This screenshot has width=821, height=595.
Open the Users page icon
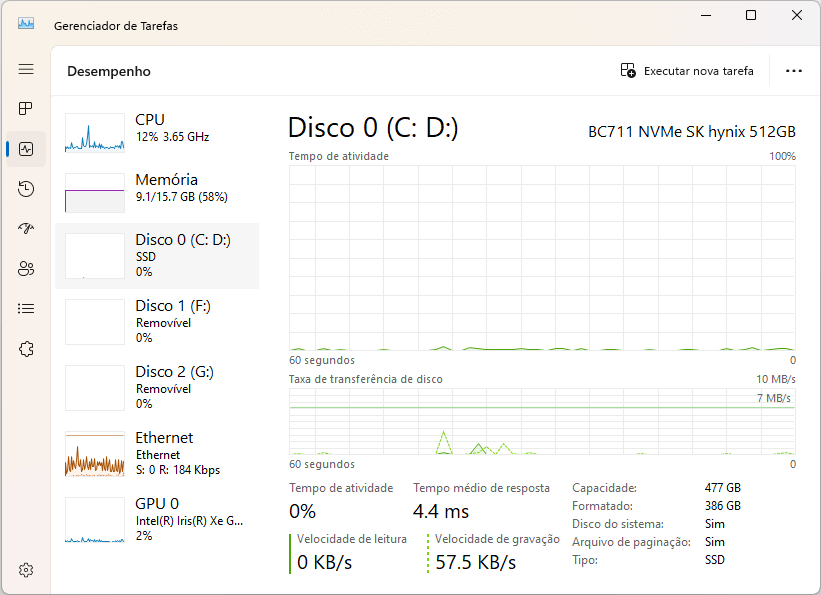click(x=26, y=269)
